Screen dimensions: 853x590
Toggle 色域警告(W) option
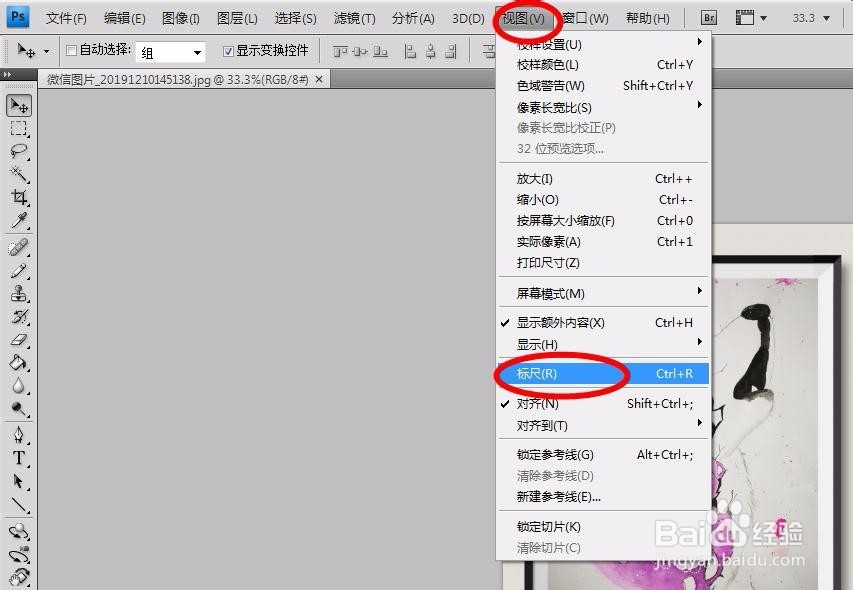tap(604, 85)
